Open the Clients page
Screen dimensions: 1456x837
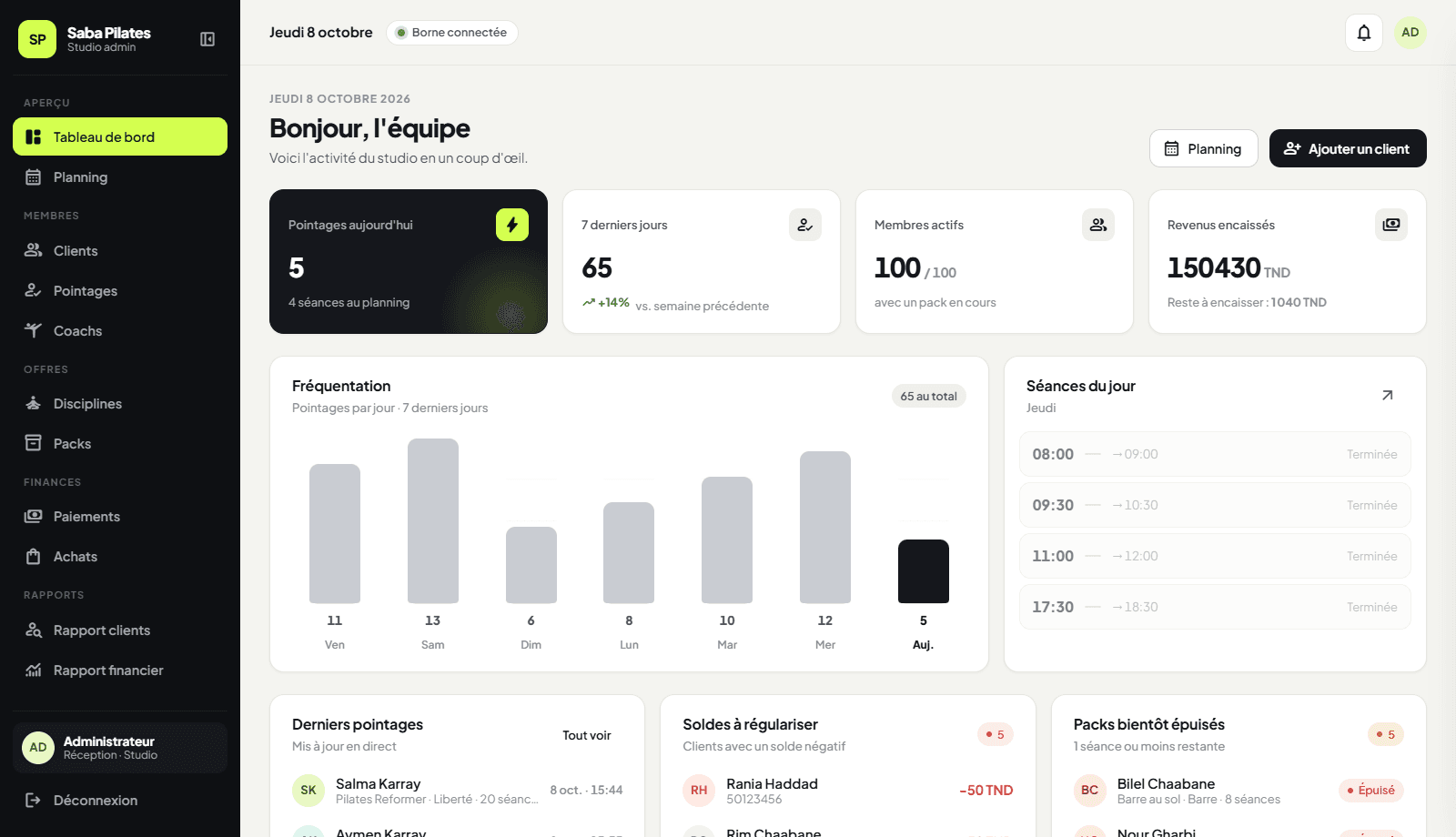120,251
